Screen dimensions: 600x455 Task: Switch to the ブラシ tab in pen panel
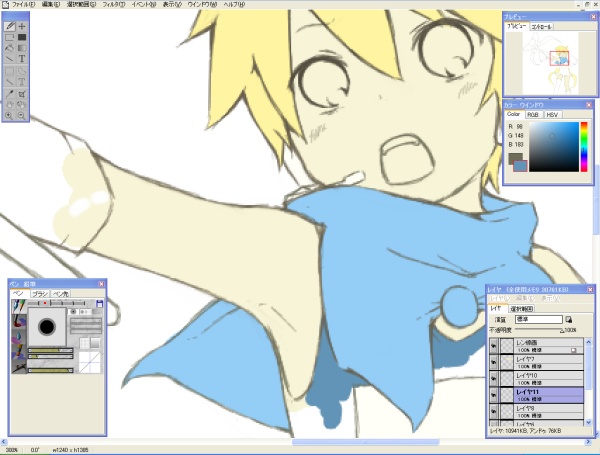[40, 294]
